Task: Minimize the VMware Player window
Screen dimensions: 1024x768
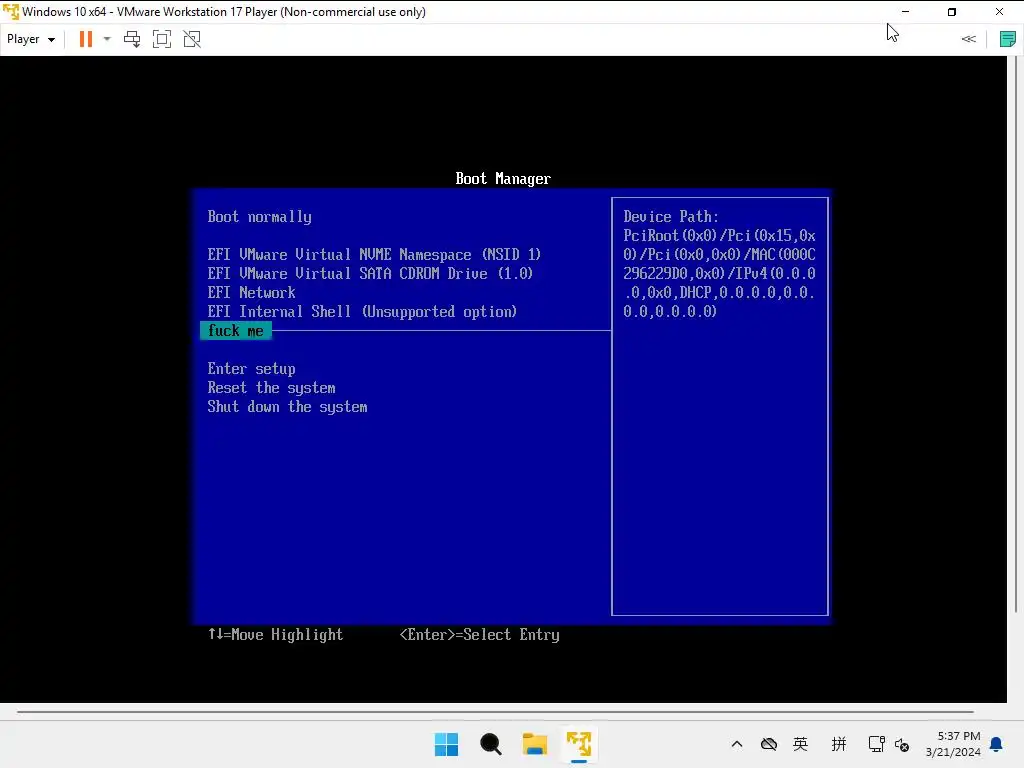Action: (905, 12)
